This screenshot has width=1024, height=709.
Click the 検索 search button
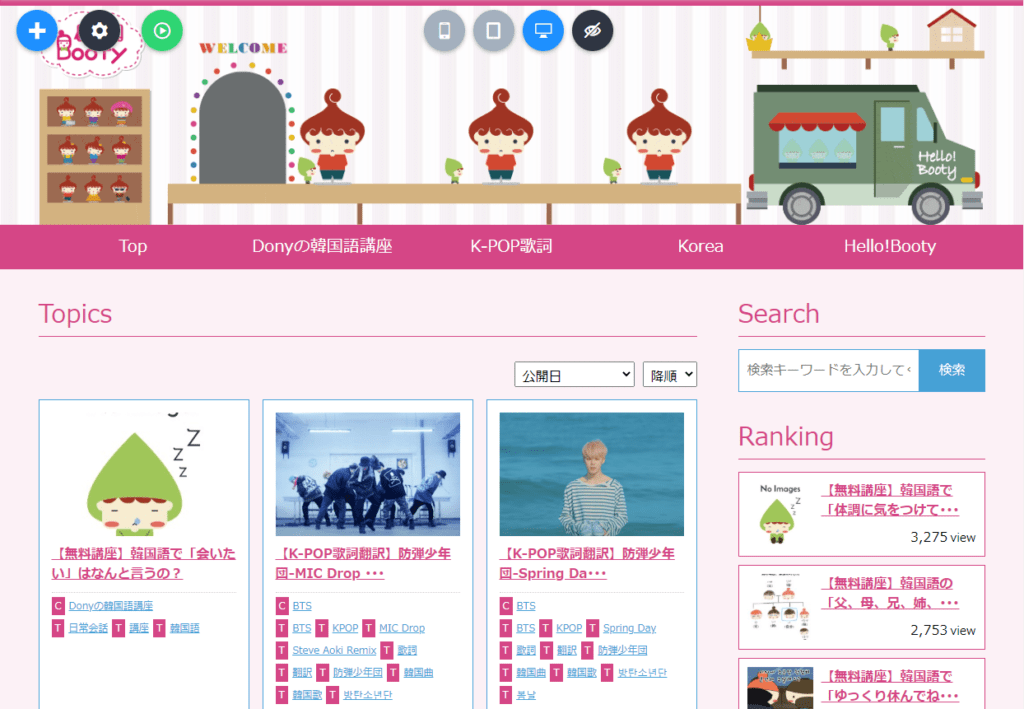point(951,370)
